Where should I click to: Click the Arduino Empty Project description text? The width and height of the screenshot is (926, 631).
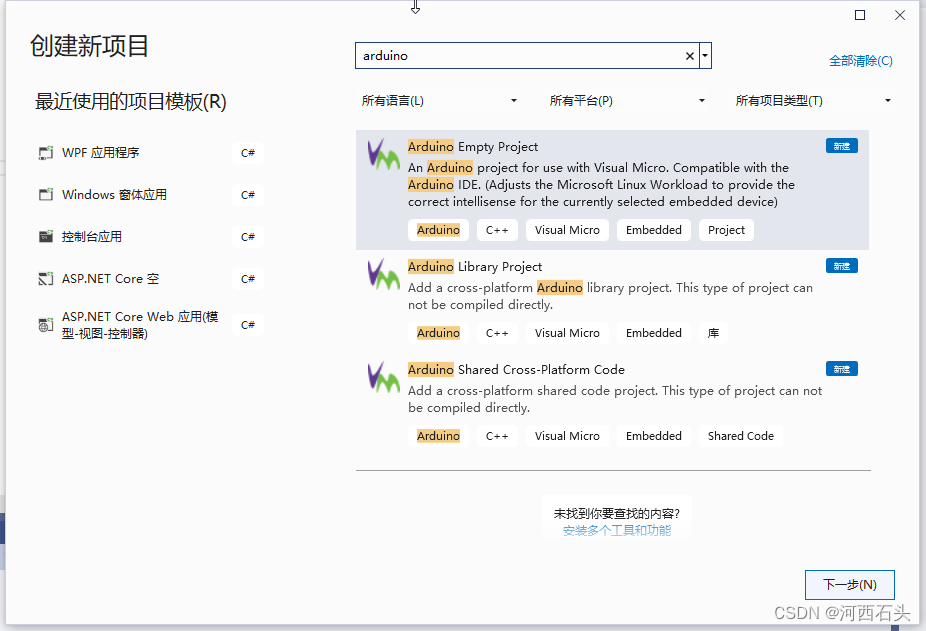coord(601,185)
